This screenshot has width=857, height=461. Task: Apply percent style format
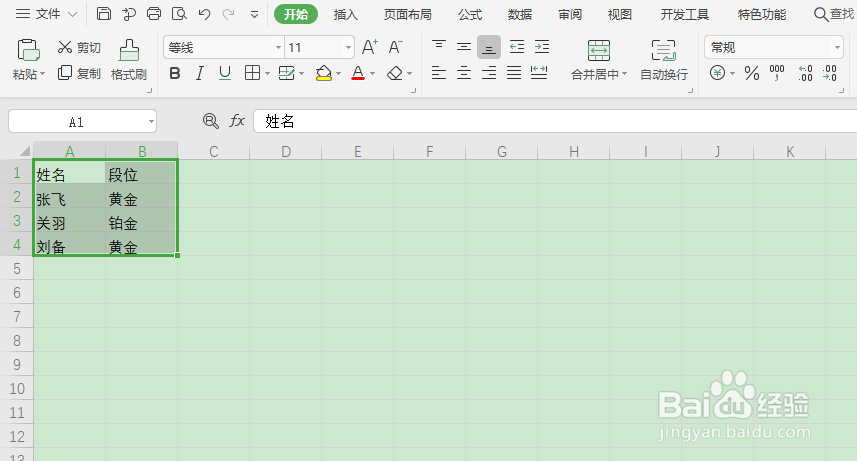pyautogui.click(x=752, y=73)
